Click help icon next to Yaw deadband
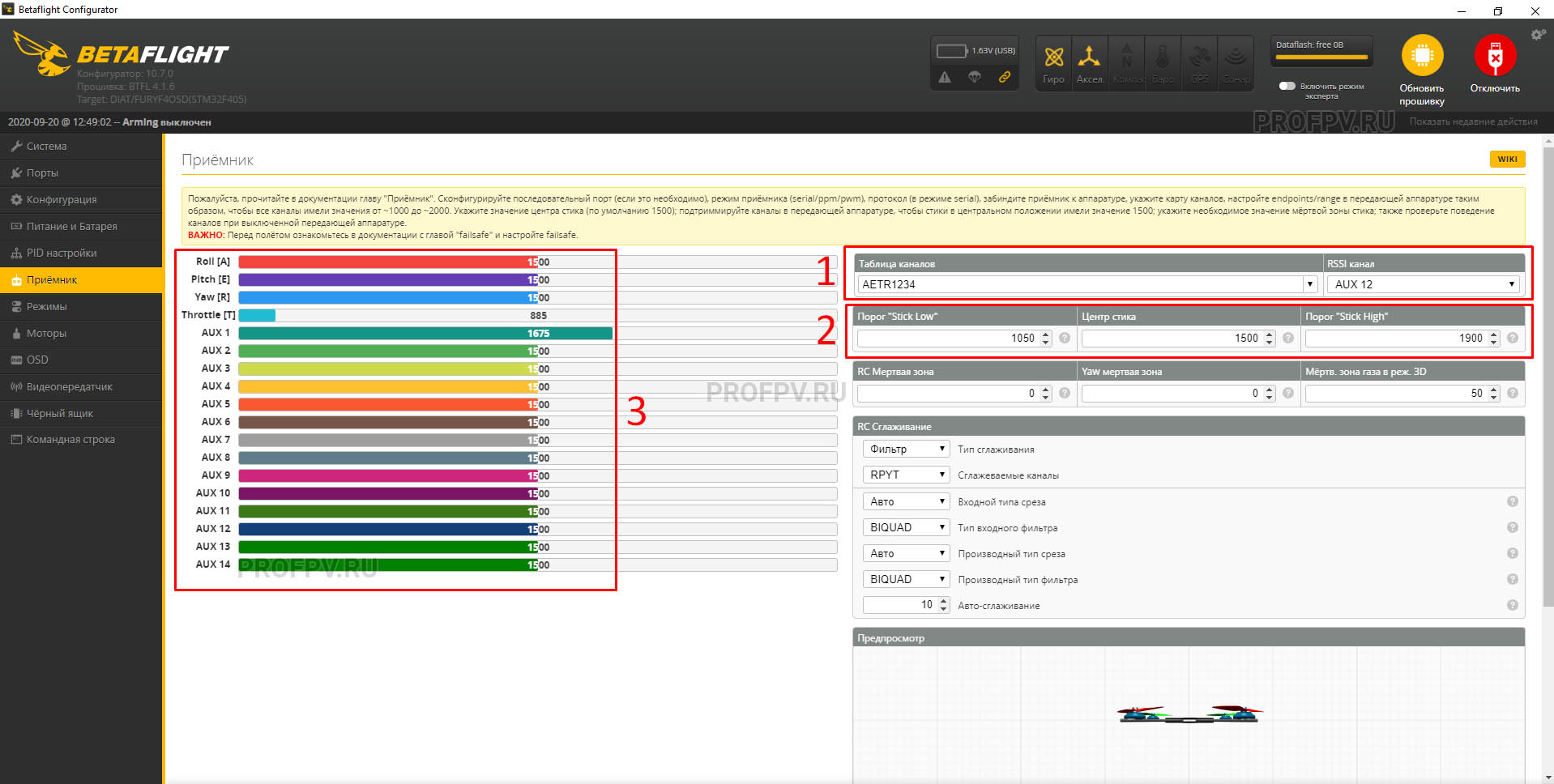This screenshot has width=1554, height=784. [1288, 393]
